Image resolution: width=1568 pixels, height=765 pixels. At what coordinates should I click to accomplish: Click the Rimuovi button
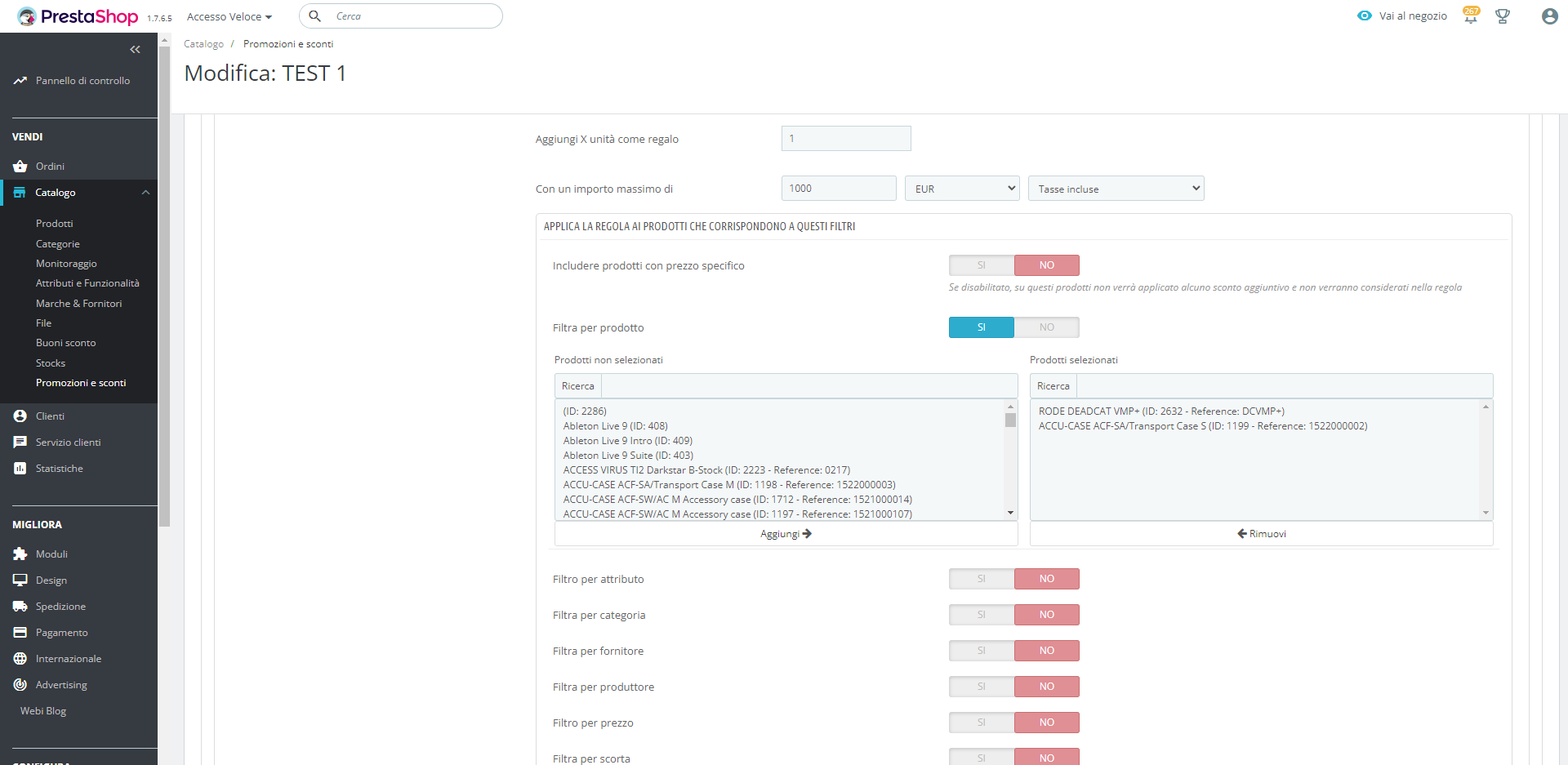(1262, 534)
